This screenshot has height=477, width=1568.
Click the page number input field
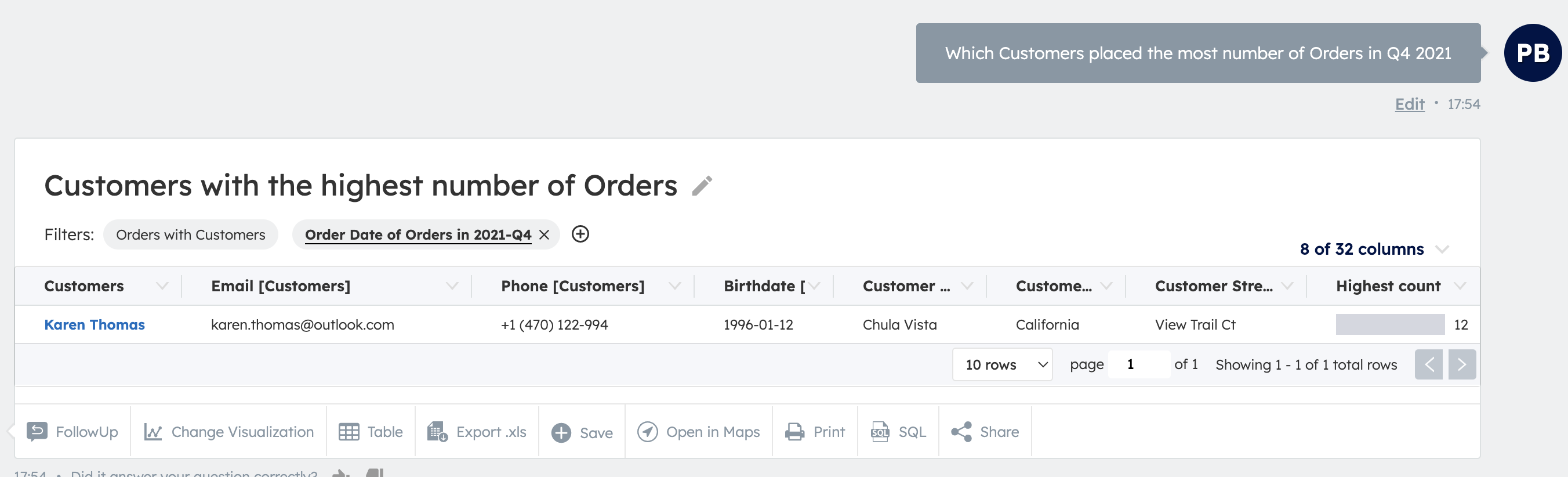pyautogui.click(x=1139, y=364)
